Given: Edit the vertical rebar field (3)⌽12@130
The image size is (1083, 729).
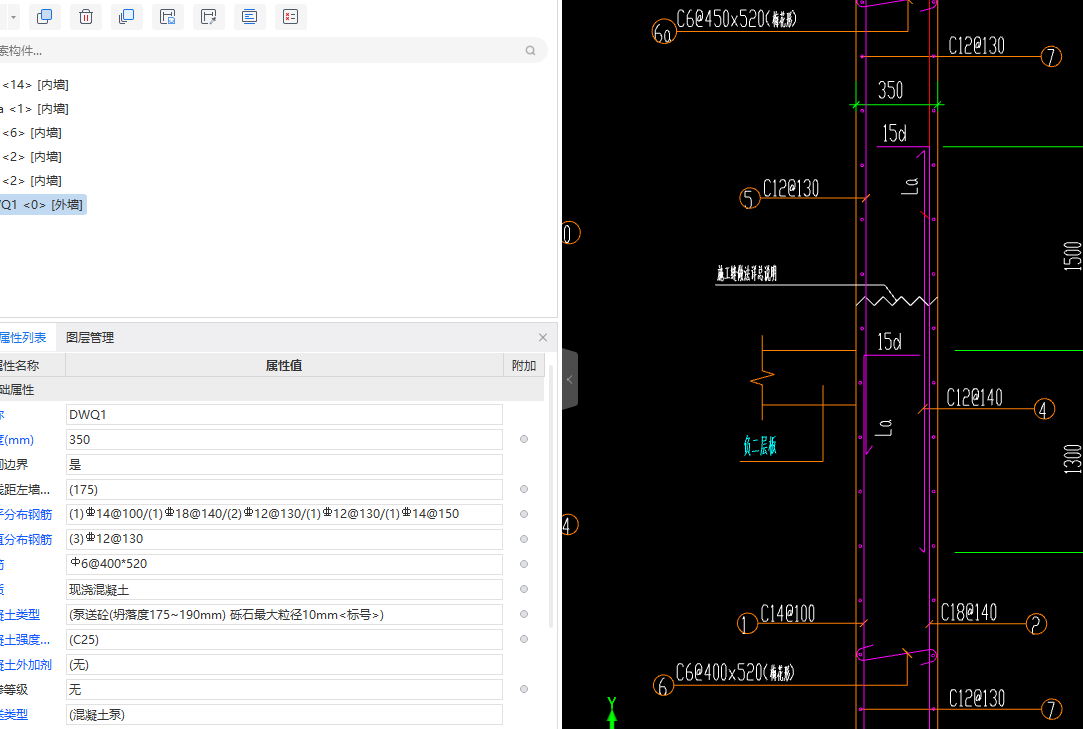Looking at the screenshot, I should (284, 539).
